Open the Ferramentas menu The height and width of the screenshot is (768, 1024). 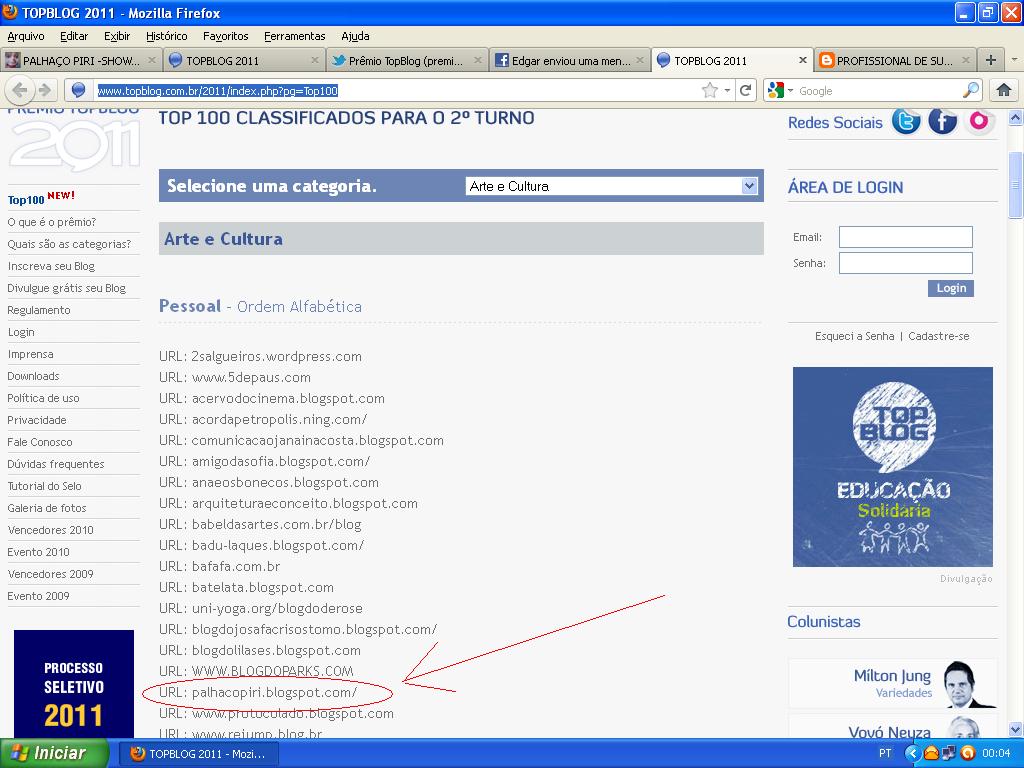tap(295, 36)
